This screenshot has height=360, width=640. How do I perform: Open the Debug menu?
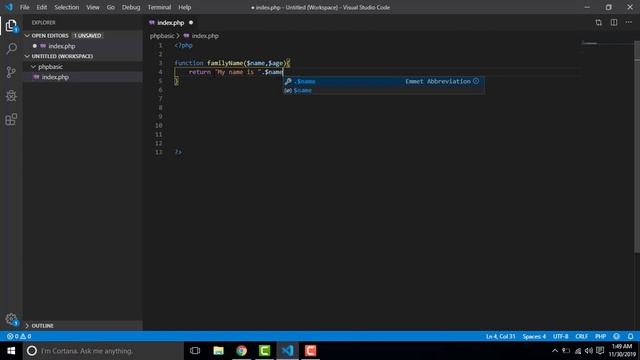click(131, 7)
